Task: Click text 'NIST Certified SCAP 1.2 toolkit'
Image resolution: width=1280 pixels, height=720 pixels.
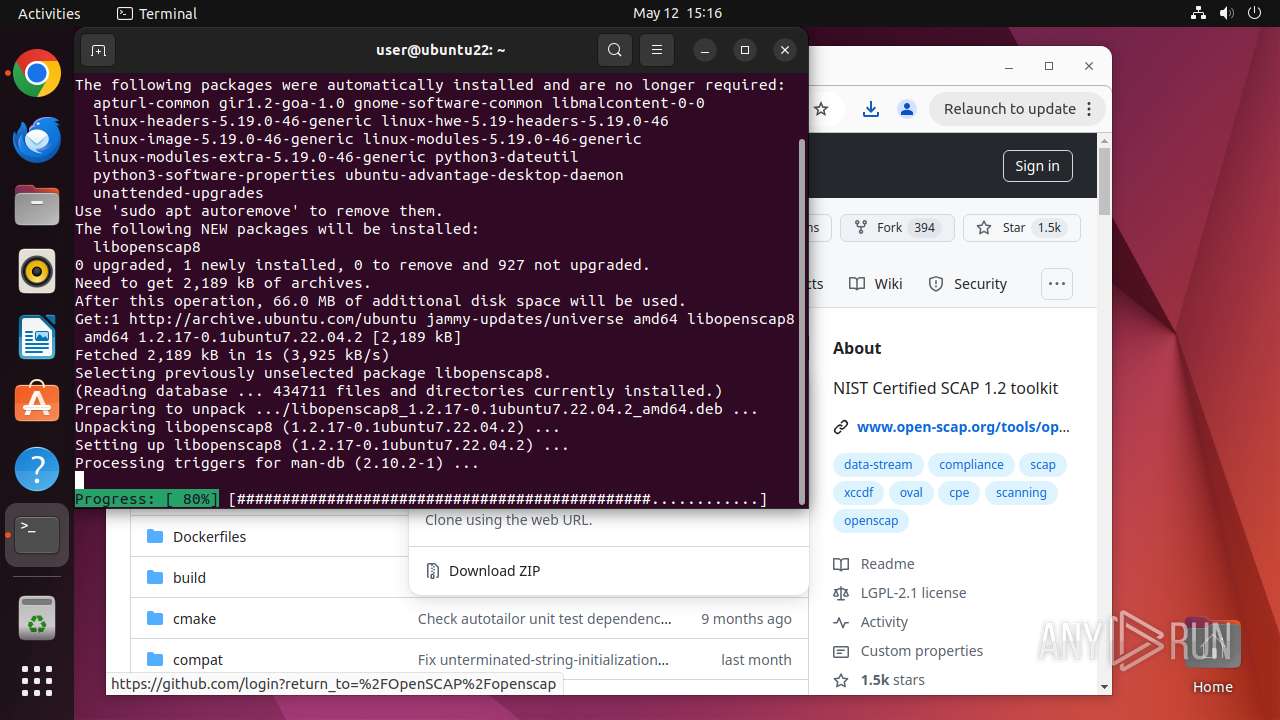Action: [x=945, y=388]
